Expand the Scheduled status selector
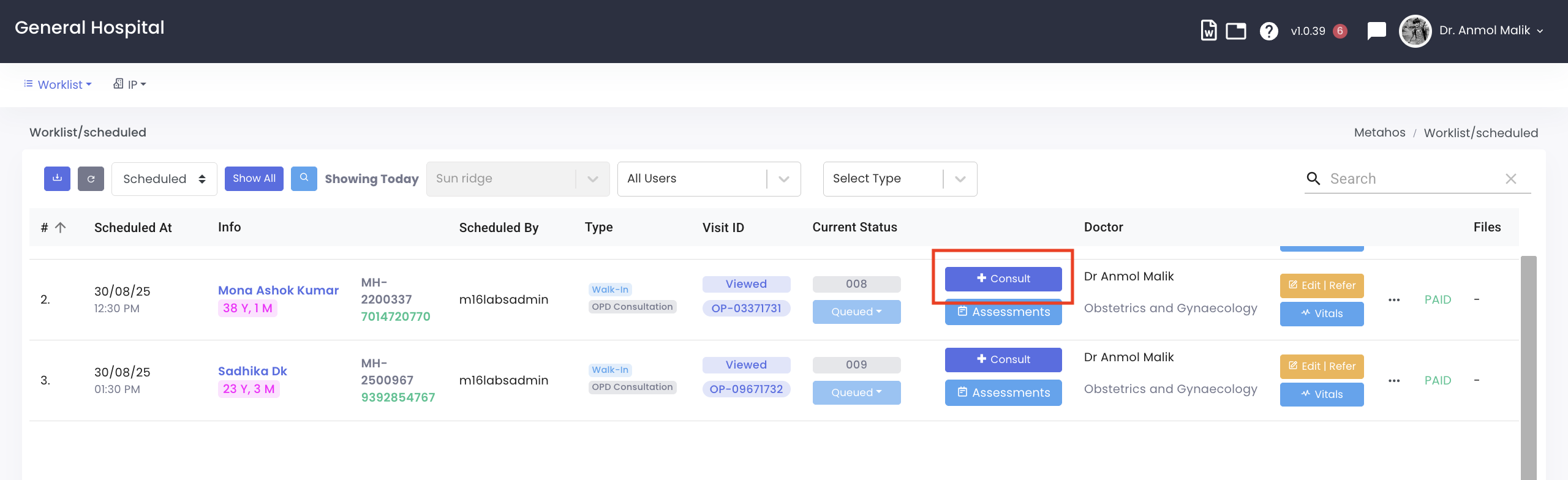 (164, 179)
